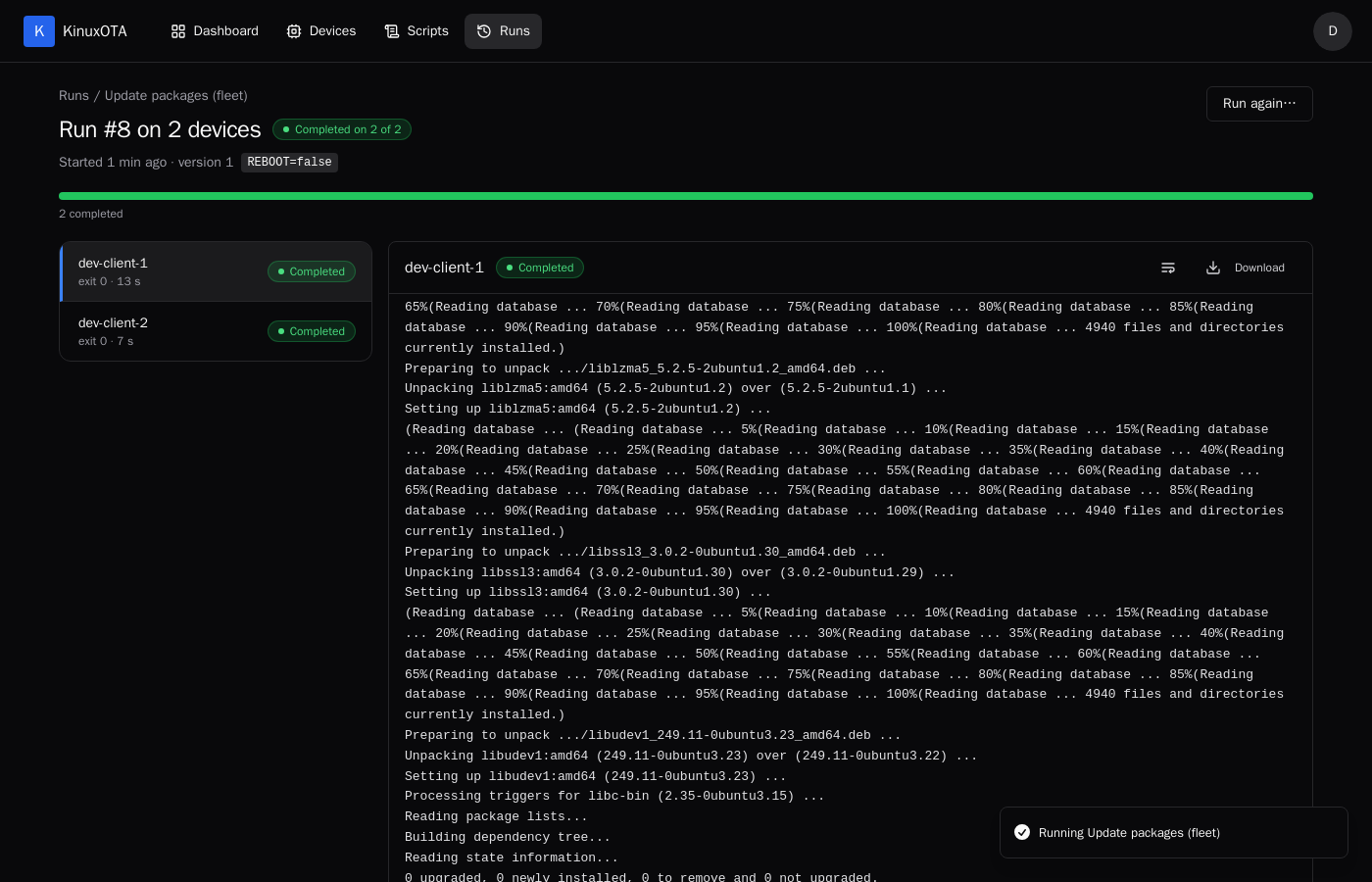Click the Dashboard grid icon
Viewport: 1372px width, 882px height.
point(178,31)
